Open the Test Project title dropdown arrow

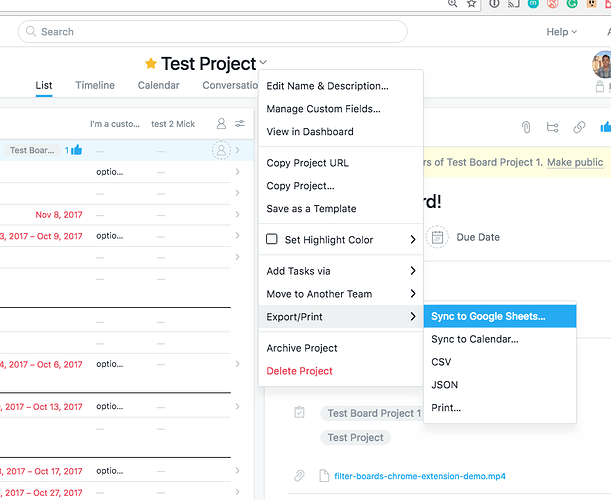(x=263, y=62)
